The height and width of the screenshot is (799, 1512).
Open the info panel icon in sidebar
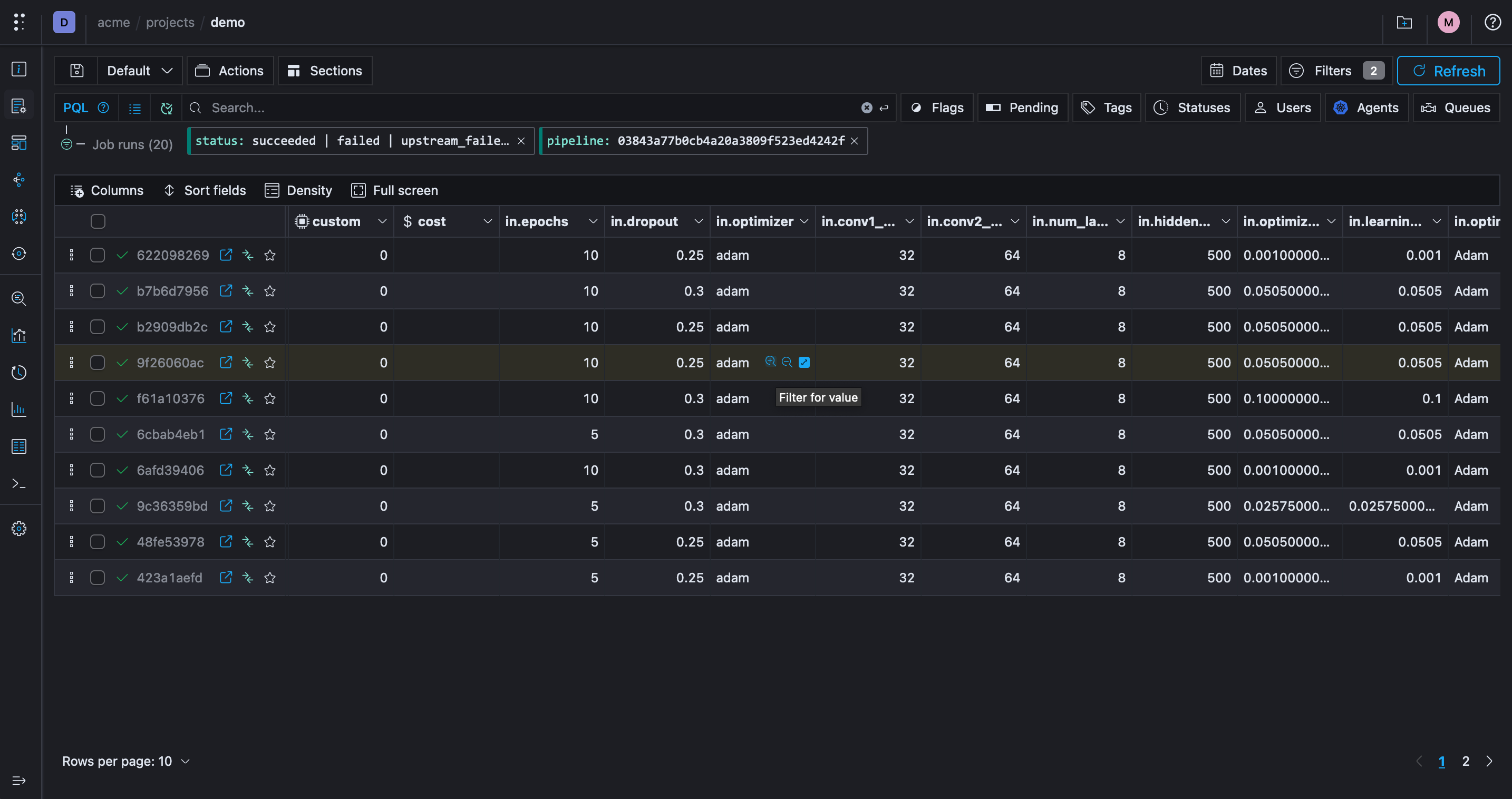[x=19, y=69]
